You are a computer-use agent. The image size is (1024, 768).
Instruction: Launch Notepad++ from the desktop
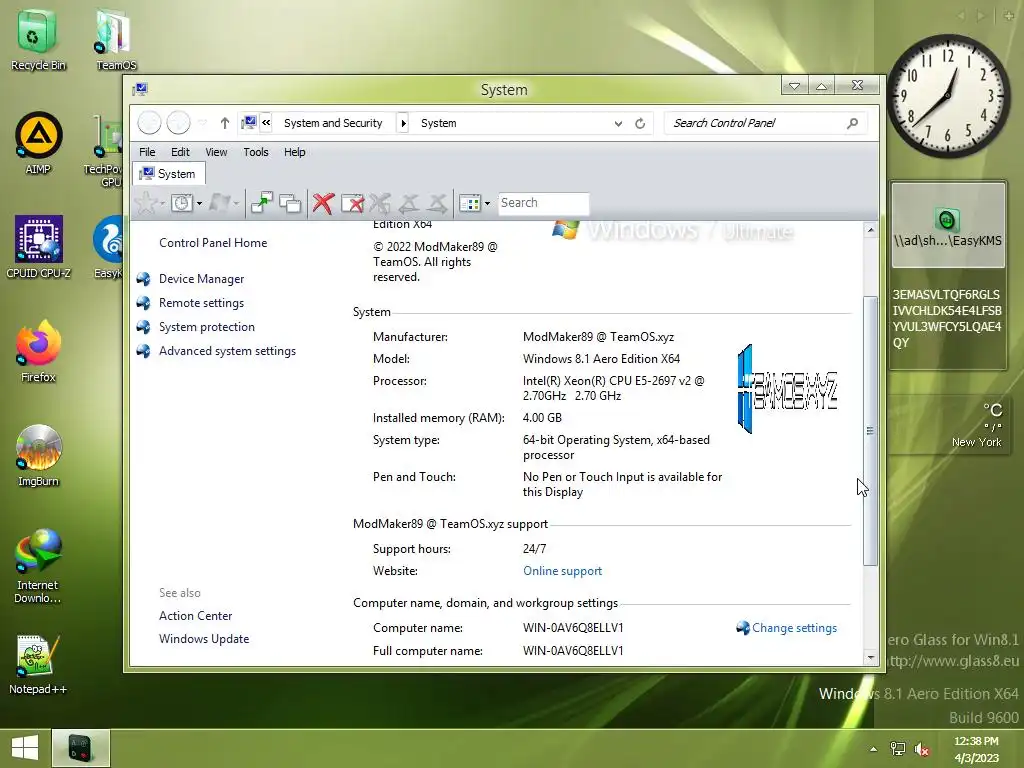click(x=38, y=664)
